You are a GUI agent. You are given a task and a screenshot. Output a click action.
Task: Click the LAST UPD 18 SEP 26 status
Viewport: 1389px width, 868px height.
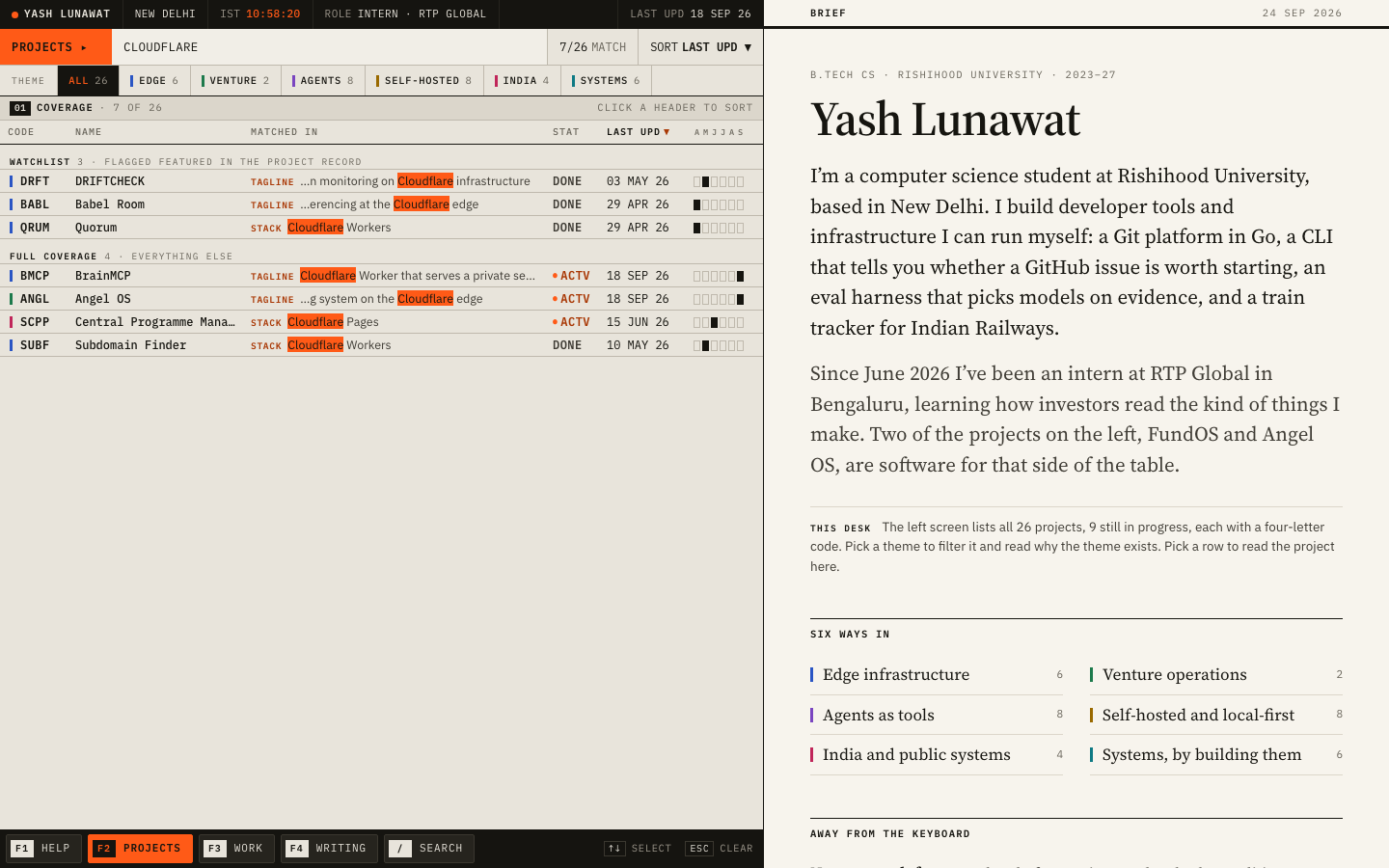coord(691,14)
